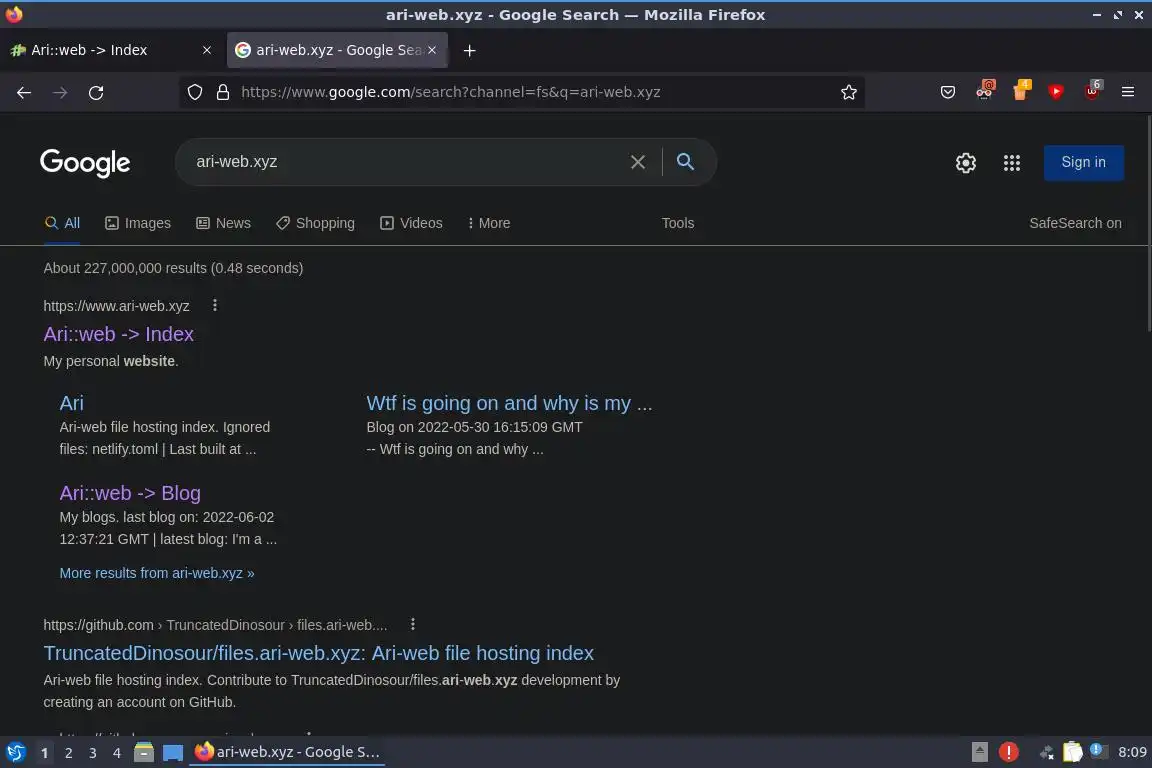Click the eject removable media tray icon

[x=979, y=752]
